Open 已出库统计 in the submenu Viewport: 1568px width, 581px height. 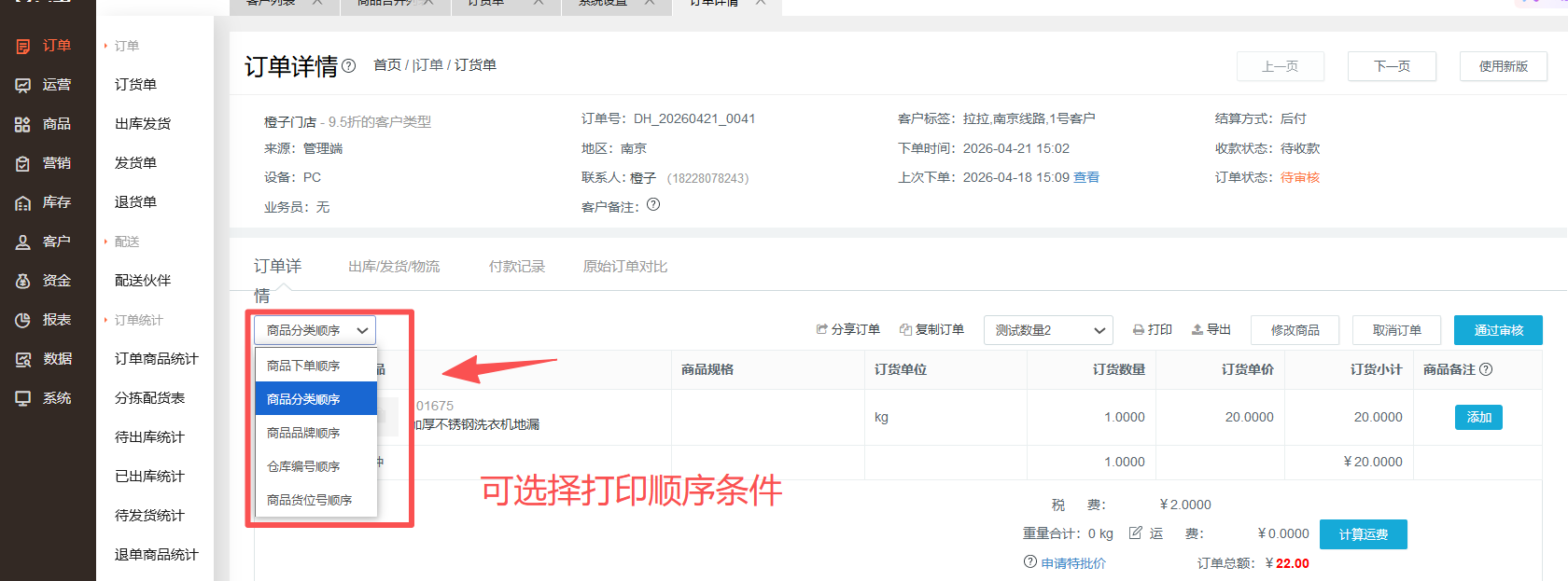tap(149, 477)
